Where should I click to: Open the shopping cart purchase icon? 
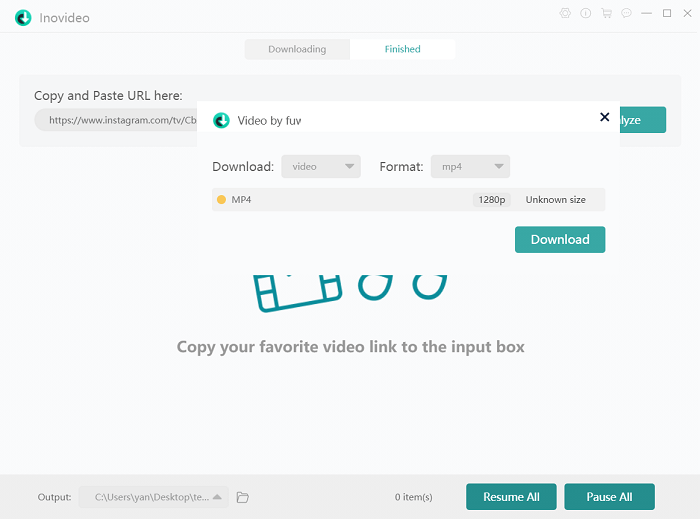[x=606, y=13]
